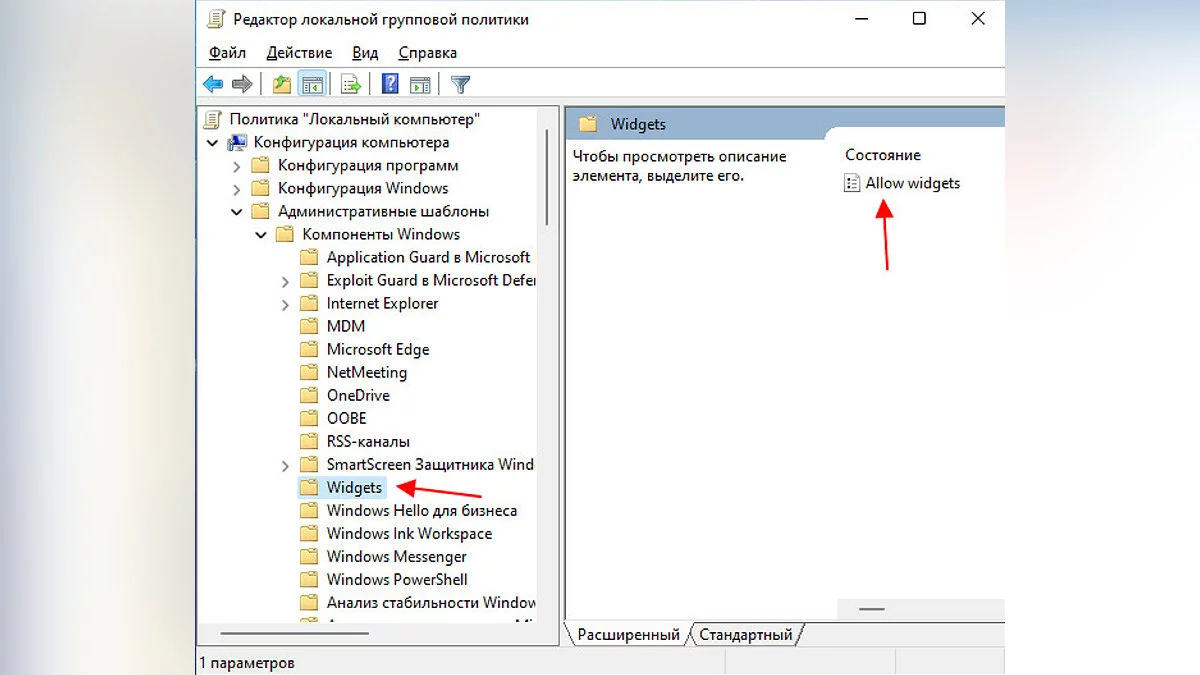The width and height of the screenshot is (1200, 675).
Task: Click the Export list toolbar icon
Action: tap(351, 85)
